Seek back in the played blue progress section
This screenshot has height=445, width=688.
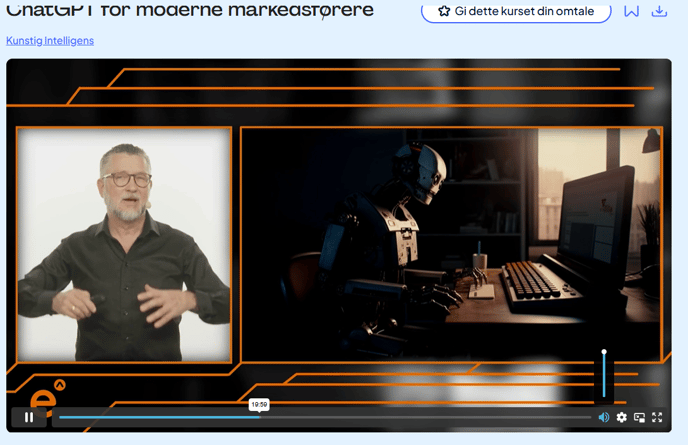150,417
